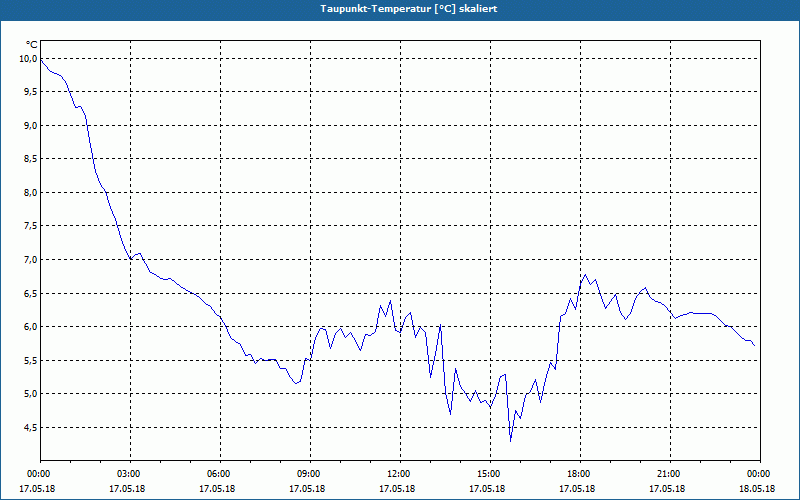Image resolution: width=800 pixels, height=500 pixels.
Task: Select the 03:00 time label
Action: point(130,474)
